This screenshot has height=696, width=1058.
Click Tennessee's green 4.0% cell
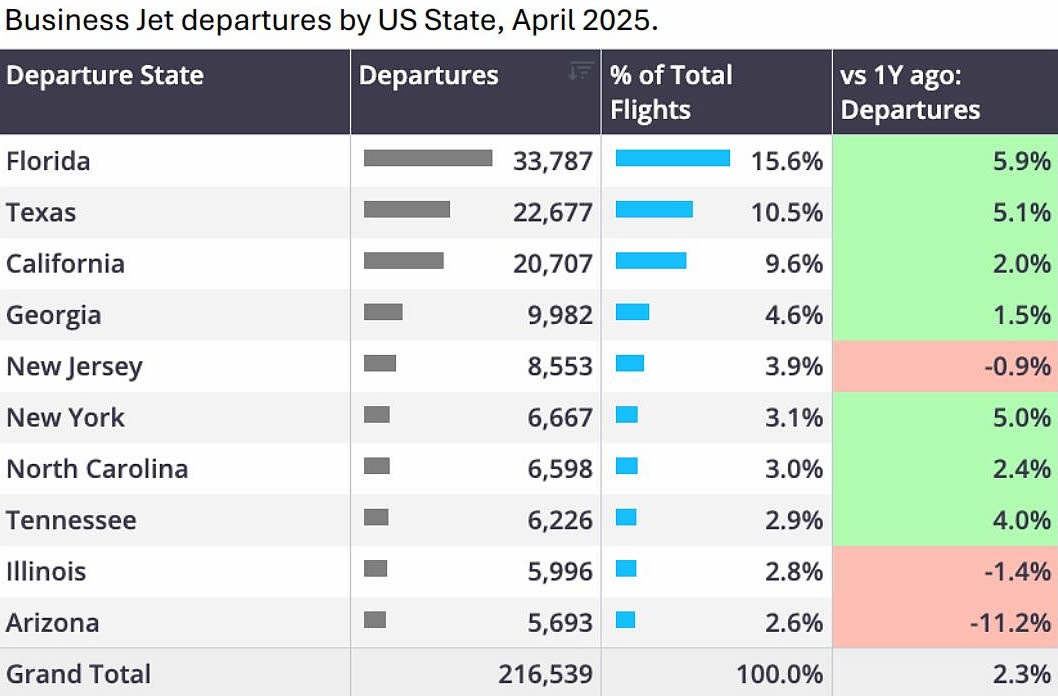coord(945,520)
